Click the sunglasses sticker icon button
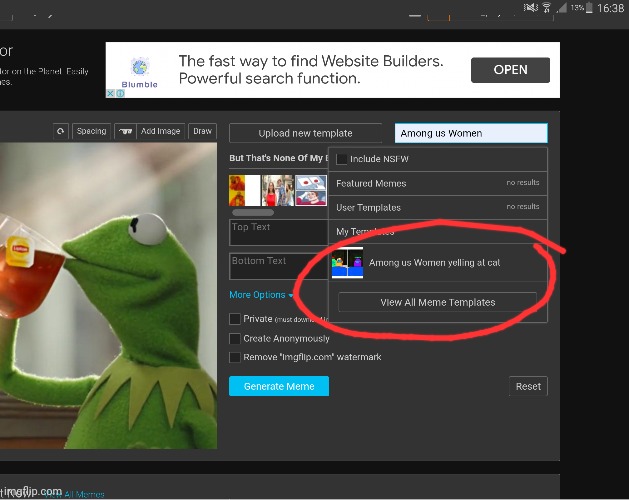Image resolution: width=629 pixels, height=500 pixels. 126,131
